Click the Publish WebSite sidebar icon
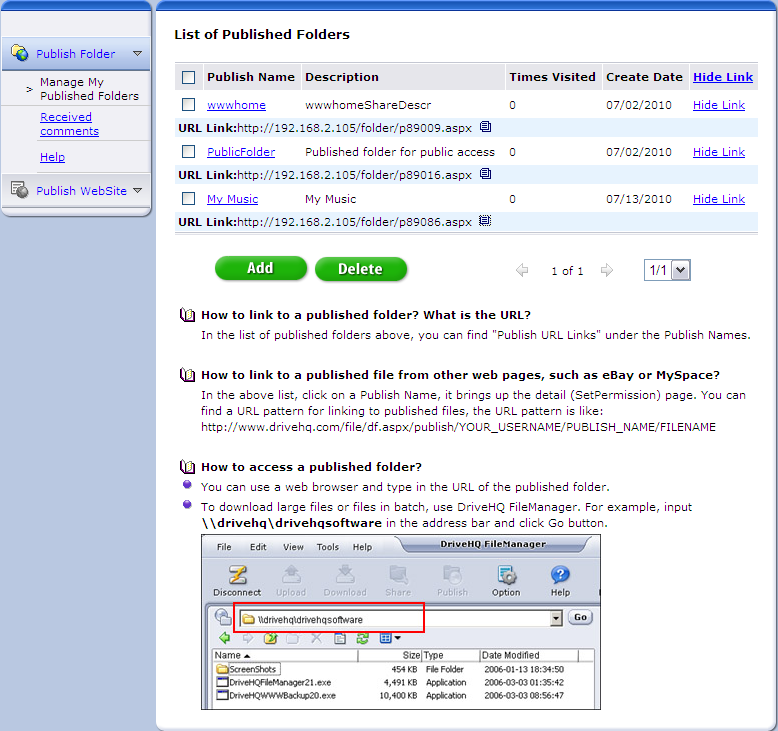 [x=19, y=190]
